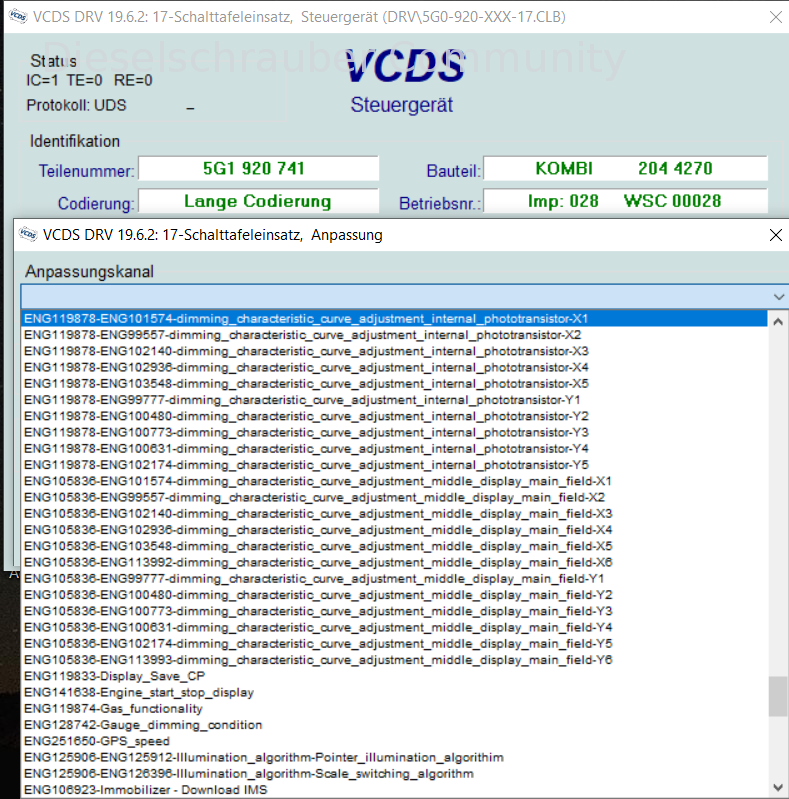This screenshot has height=799, width=789.
Task: Close the Steuergerät window
Action: coord(776,17)
